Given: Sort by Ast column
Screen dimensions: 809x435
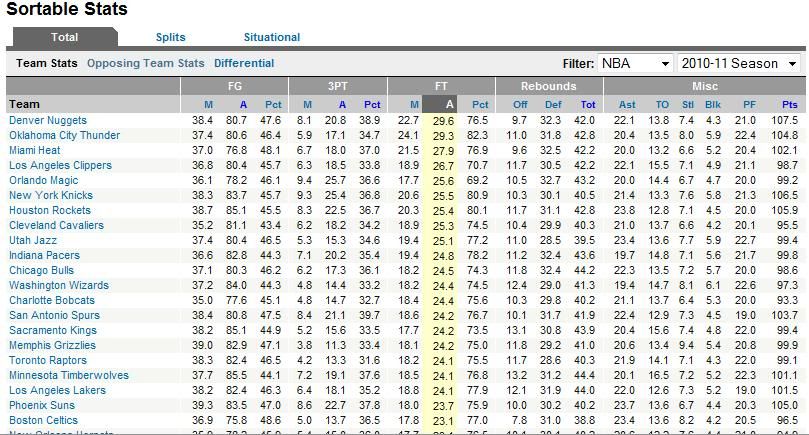Looking at the screenshot, I should (x=627, y=104).
